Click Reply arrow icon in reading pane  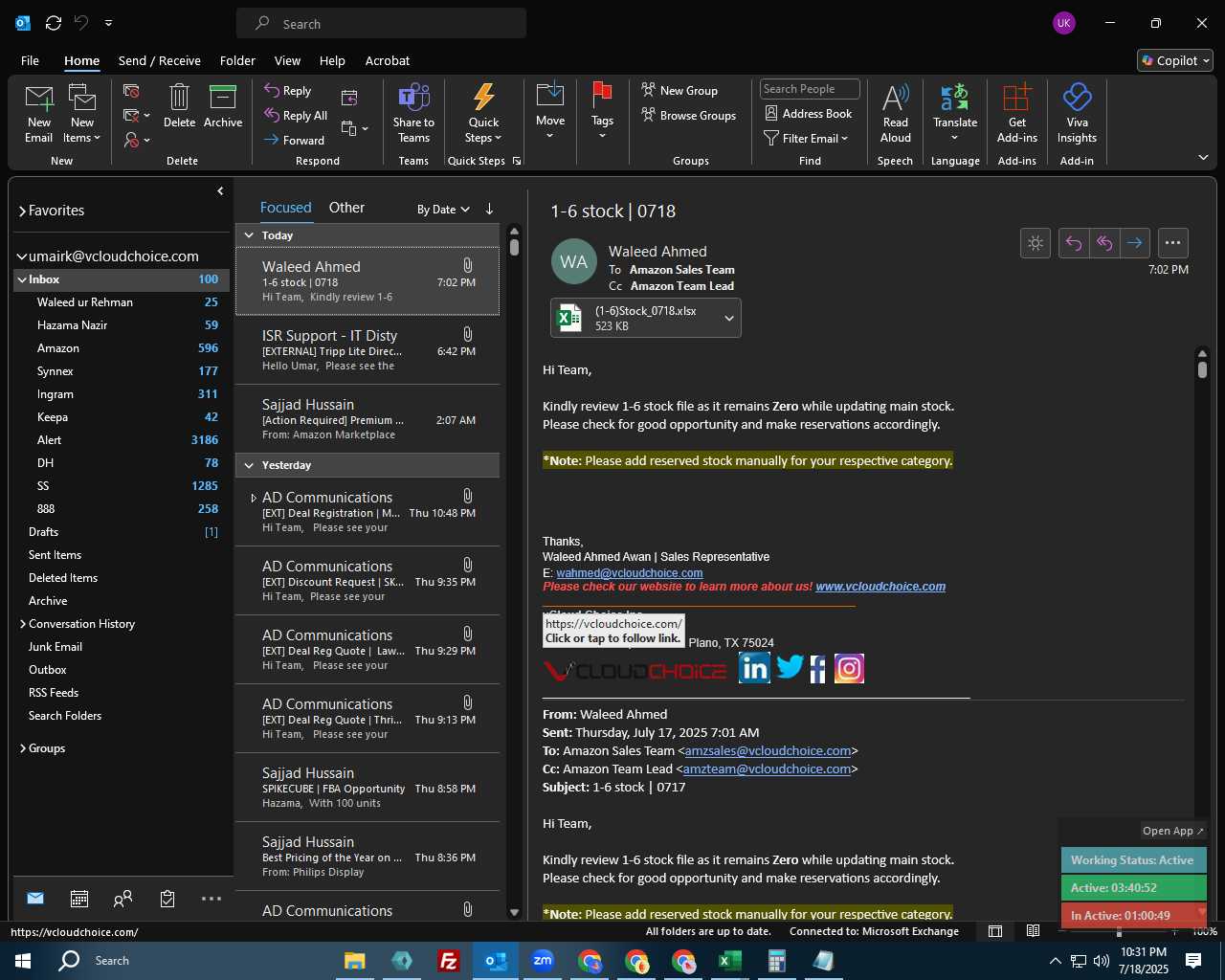point(1074,243)
